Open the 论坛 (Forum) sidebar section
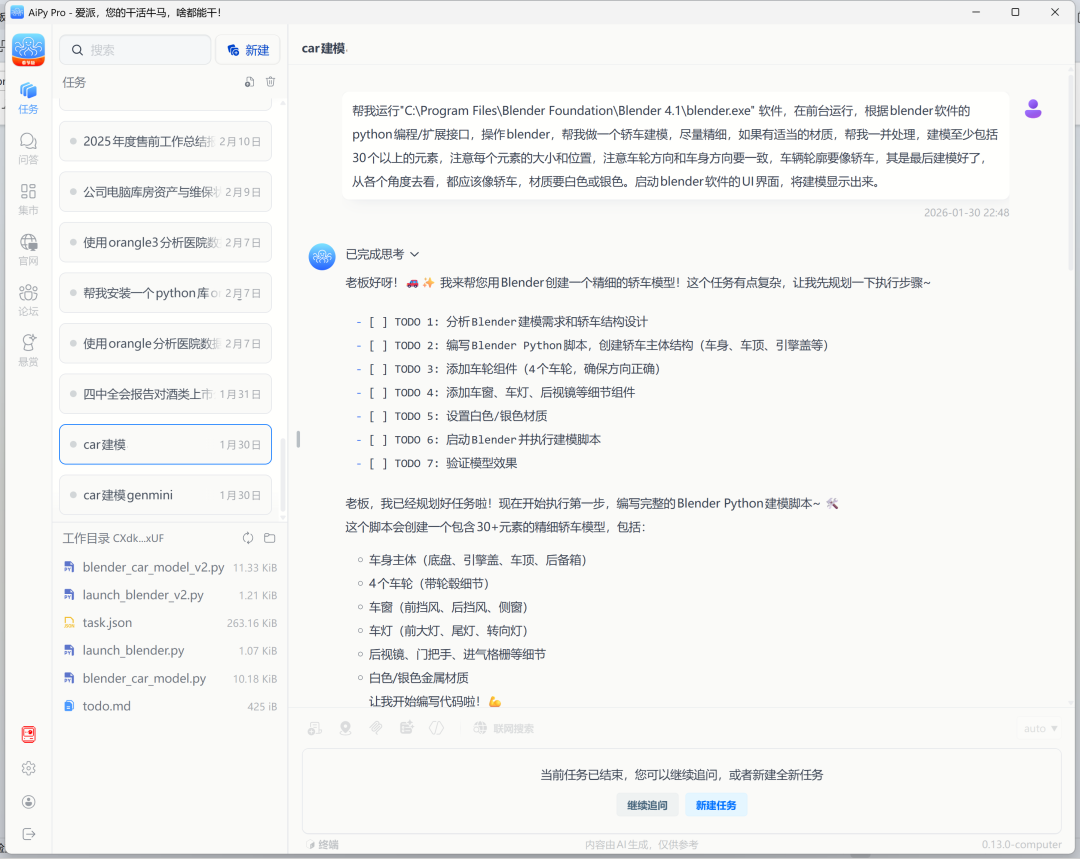 tap(28, 300)
